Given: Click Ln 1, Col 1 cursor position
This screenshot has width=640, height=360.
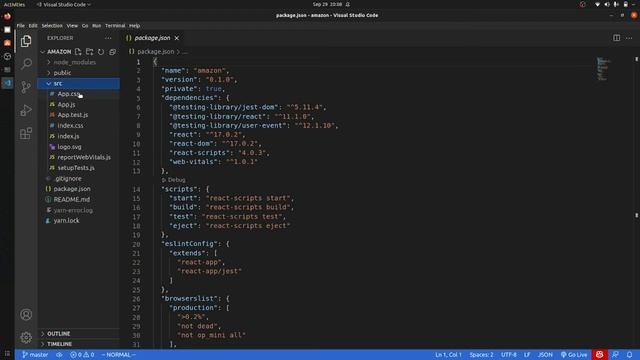Looking at the screenshot, I should coord(448,355).
